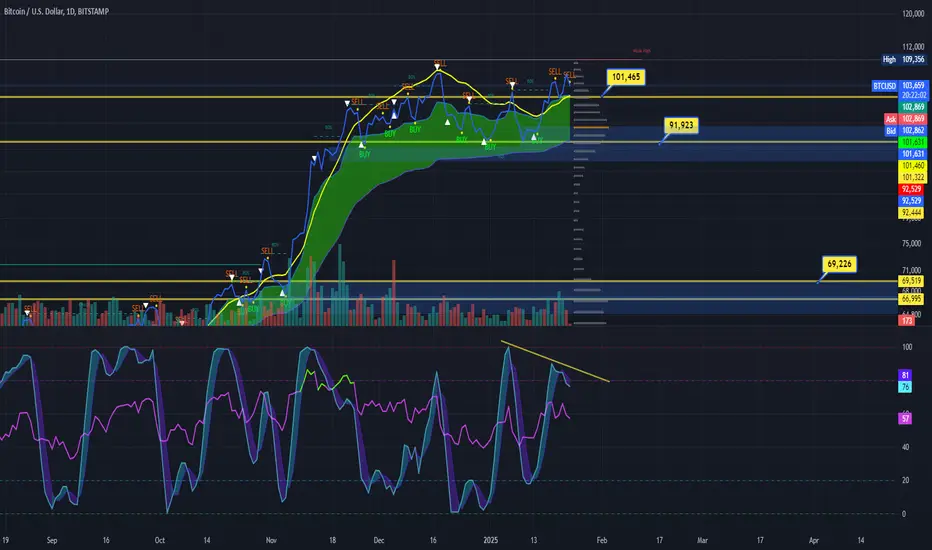The height and width of the screenshot is (550, 932).
Task: Click the 2025 label on time axis
Action: pos(490,540)
